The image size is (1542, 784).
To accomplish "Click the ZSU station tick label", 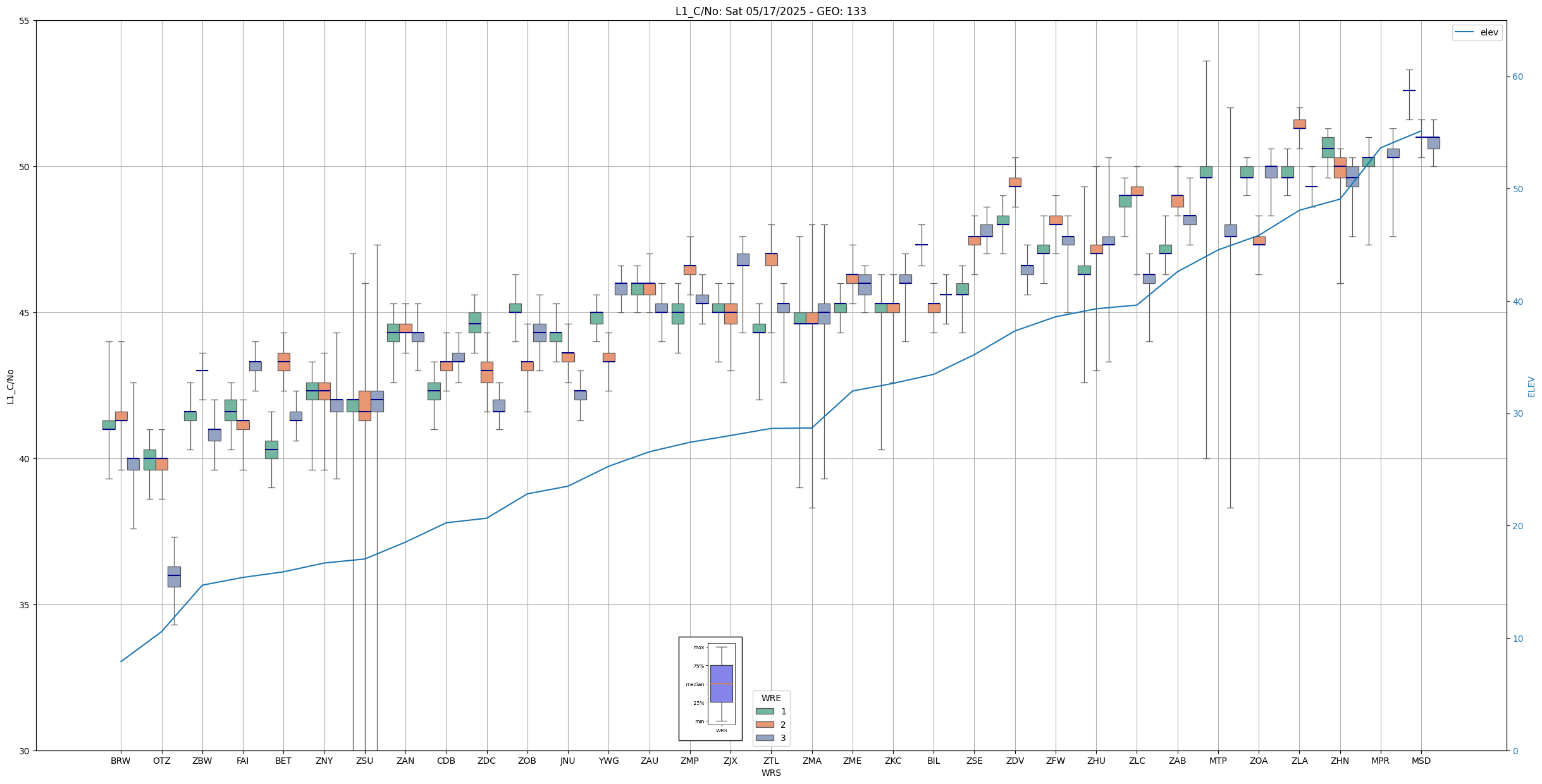I will (364, 761).
